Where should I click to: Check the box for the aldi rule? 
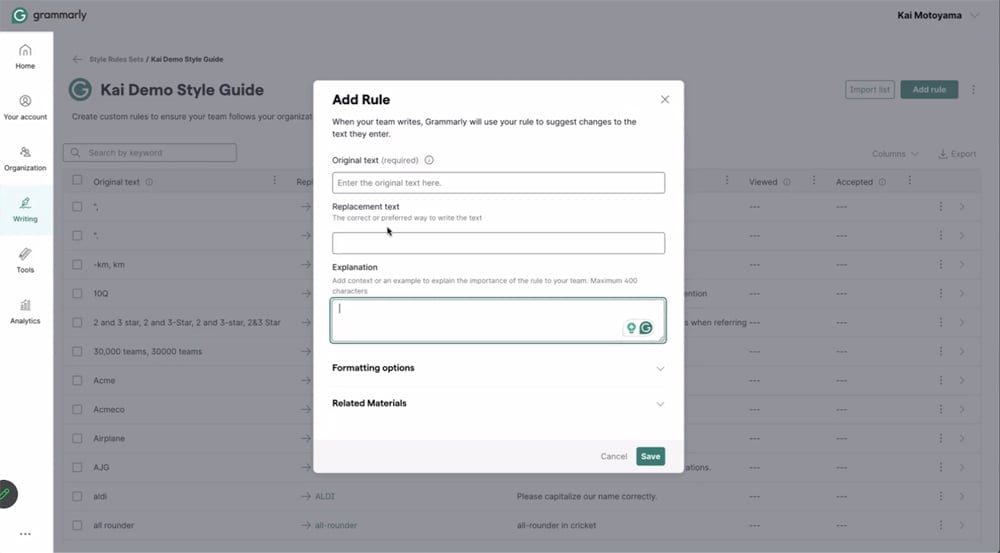pyautogui.click(x=77, y=496)
